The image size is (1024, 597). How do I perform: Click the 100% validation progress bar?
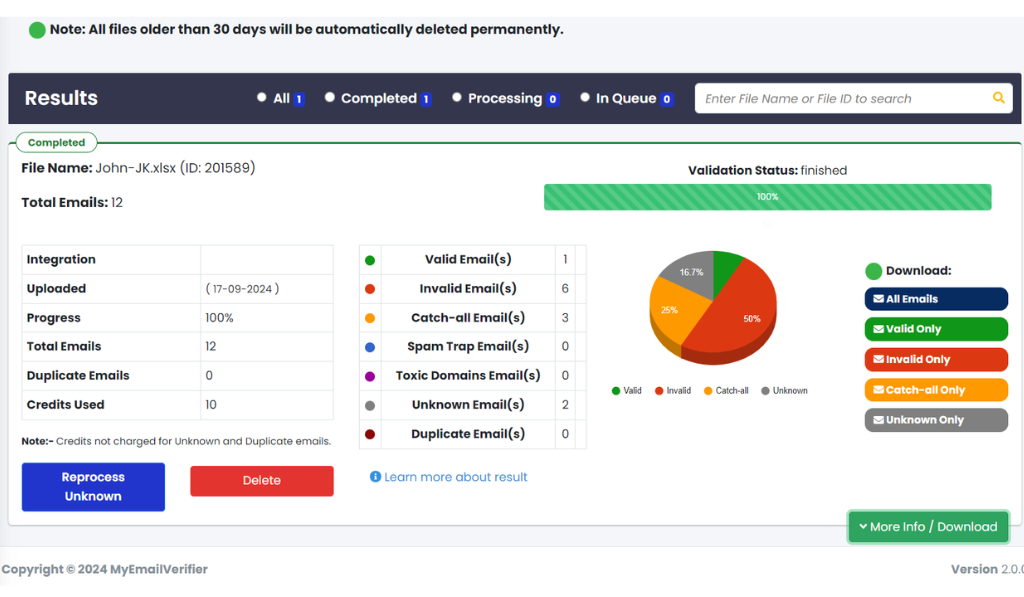pos(767,197)
